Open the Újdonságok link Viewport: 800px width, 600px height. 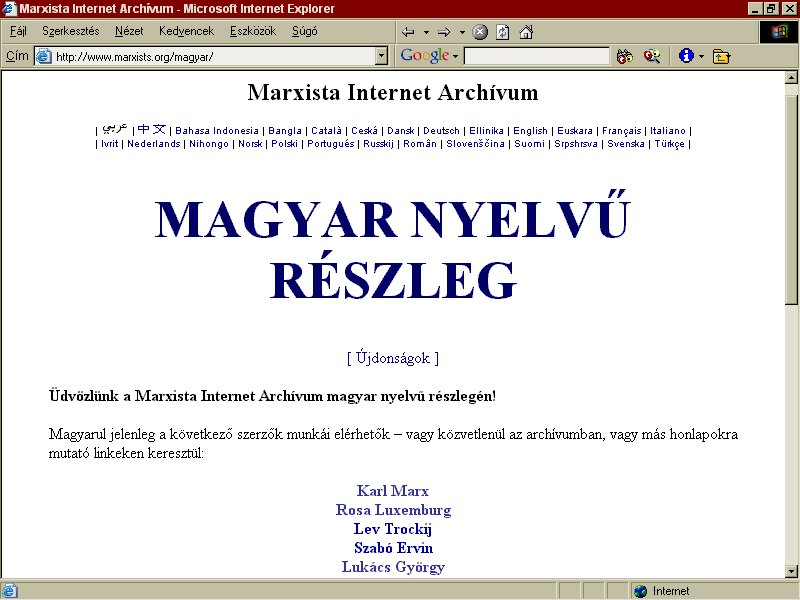(392, 358)
